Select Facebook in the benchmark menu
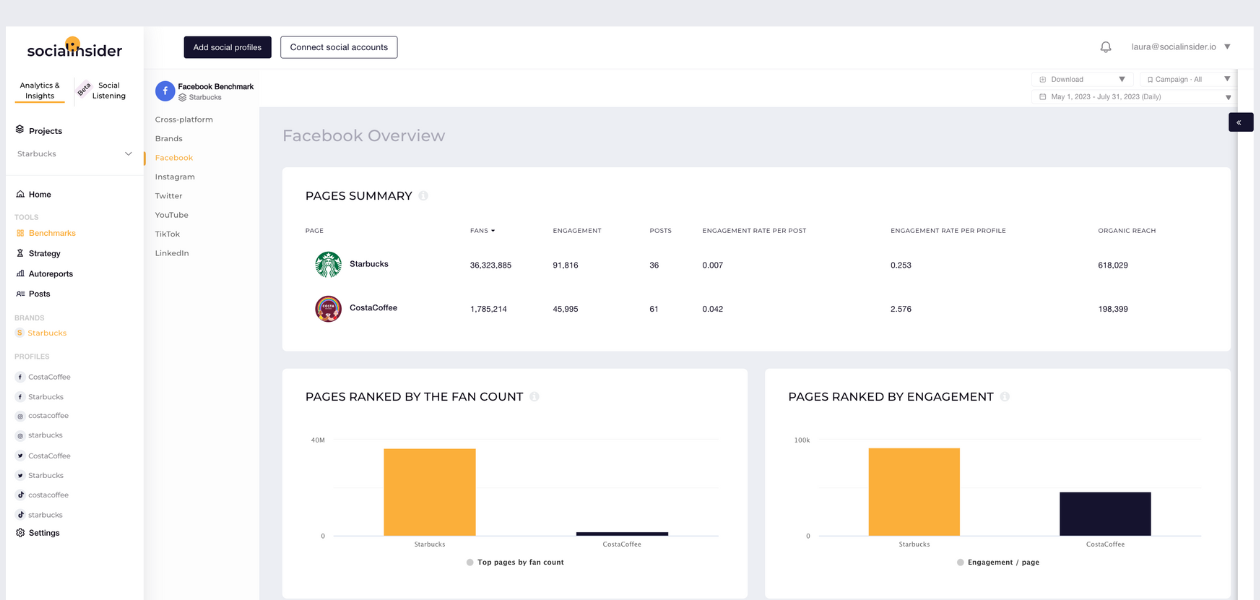 [174, 158]
